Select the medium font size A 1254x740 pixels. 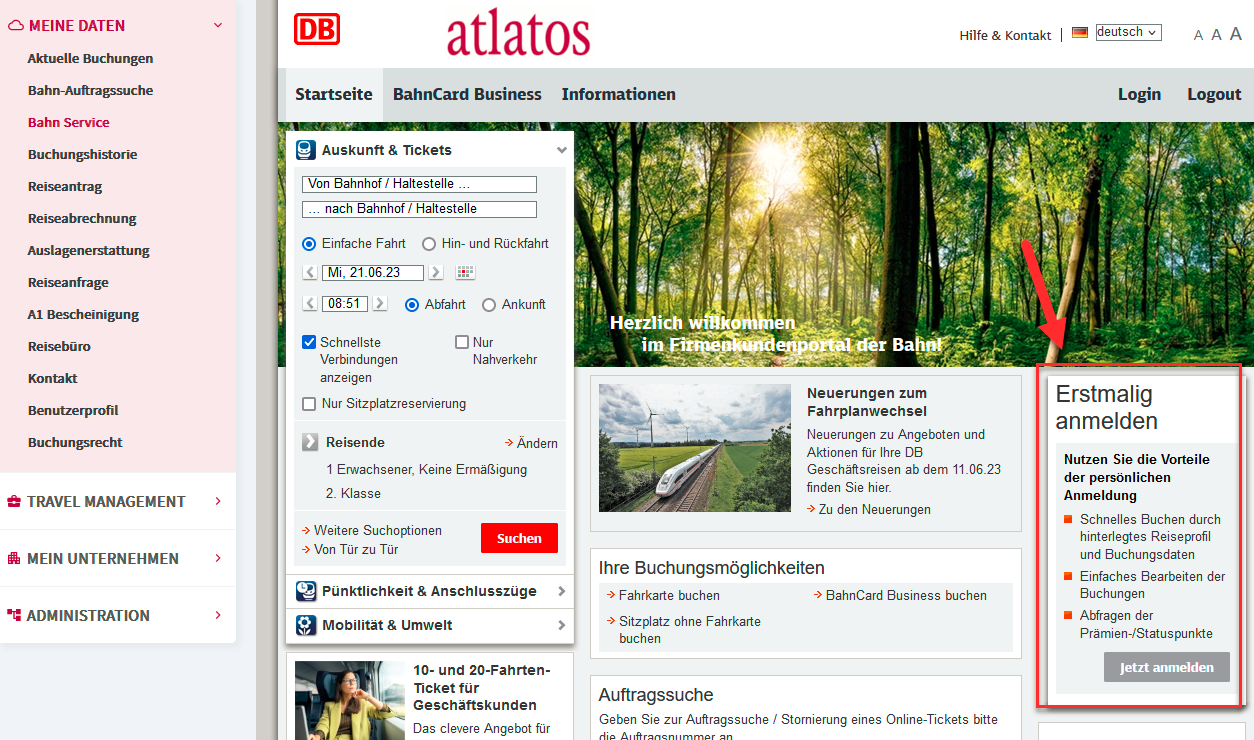coord(1216,35)
